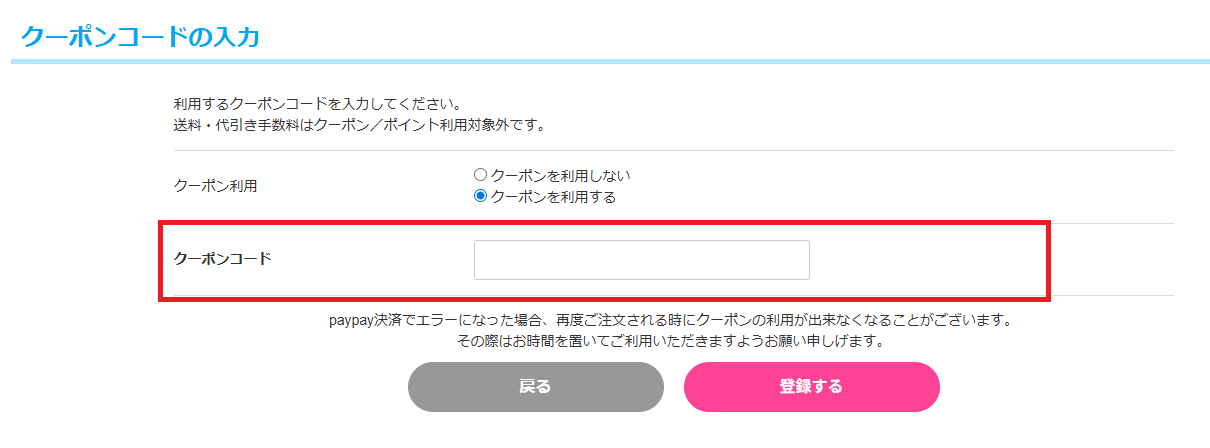Click the "クーポンコードの入力" page heading

coord(140,37)
